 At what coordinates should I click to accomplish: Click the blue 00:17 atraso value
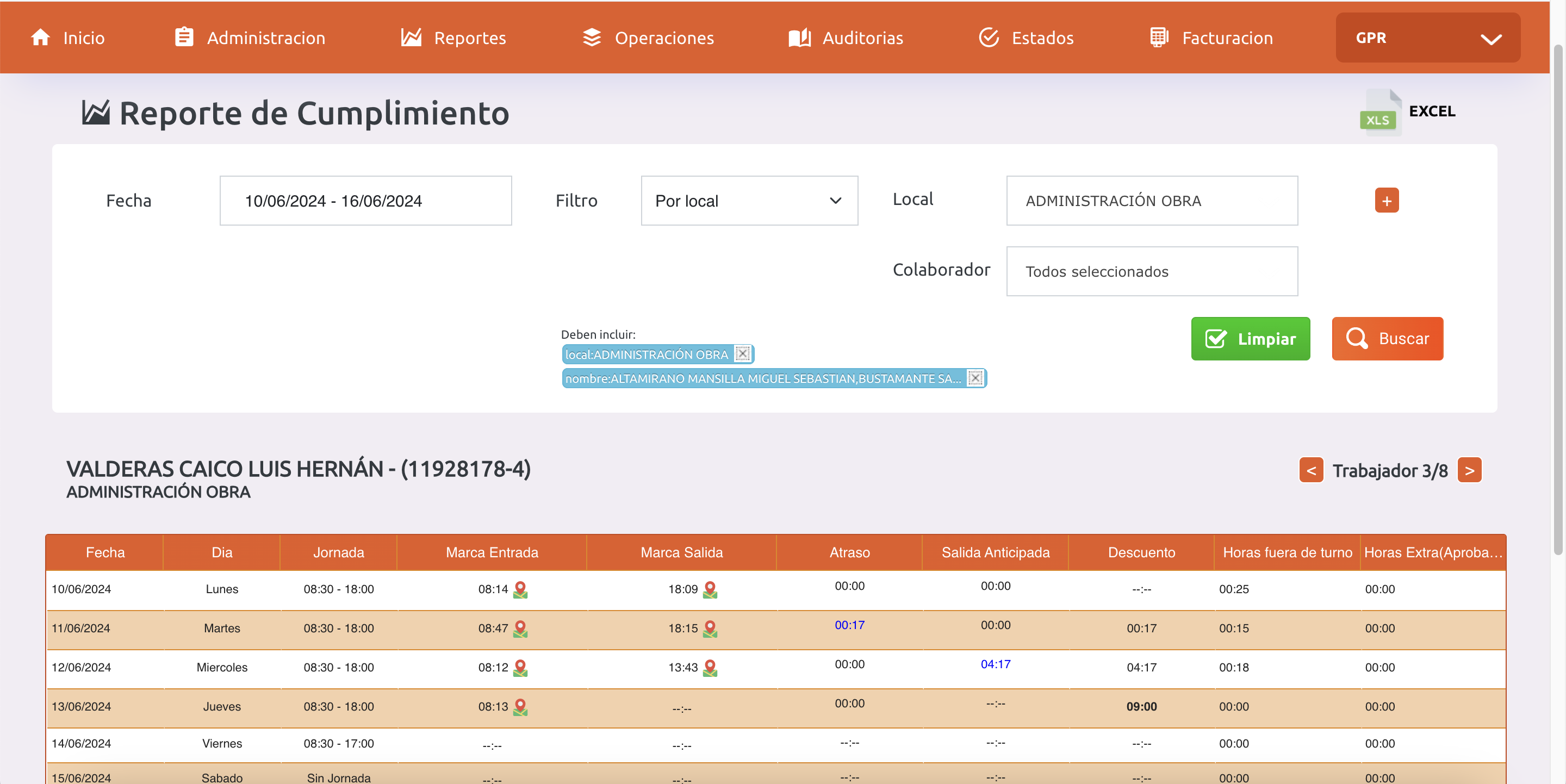849,625
